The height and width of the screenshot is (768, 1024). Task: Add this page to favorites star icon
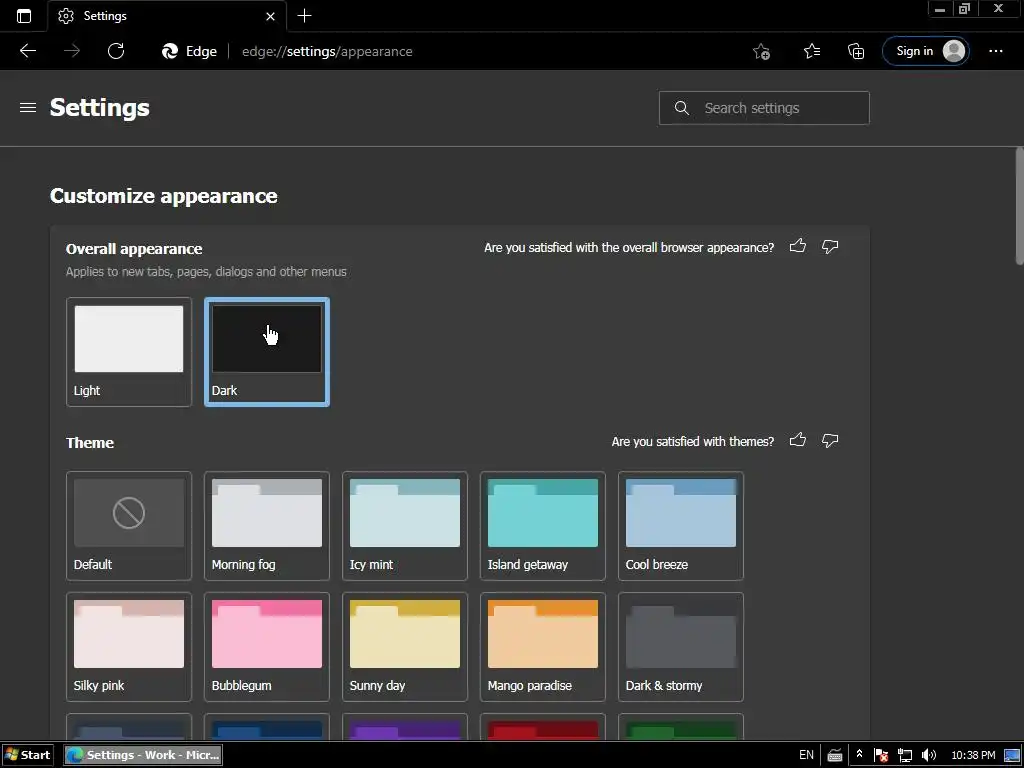point(761,51)
